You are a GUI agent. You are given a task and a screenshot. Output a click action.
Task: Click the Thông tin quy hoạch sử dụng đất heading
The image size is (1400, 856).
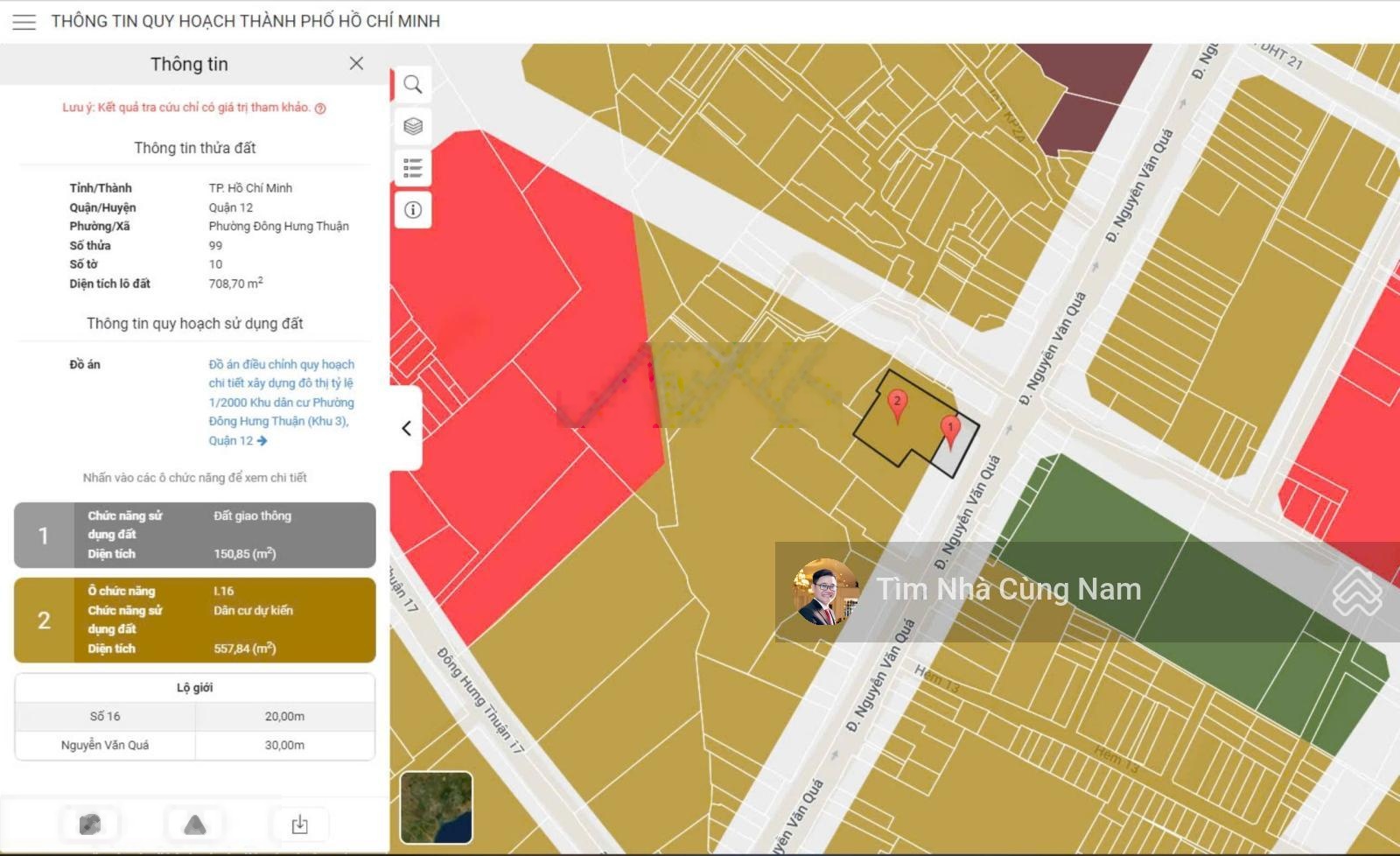point(195,324)
